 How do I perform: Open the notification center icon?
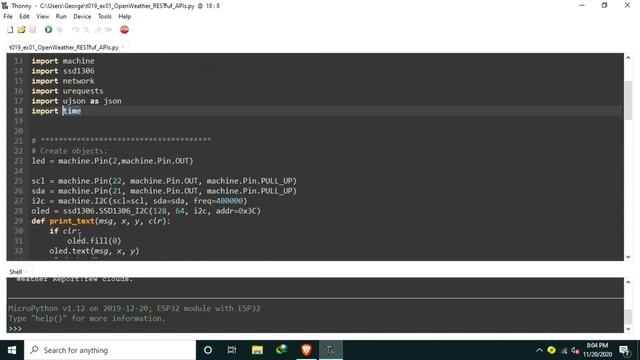click(624, 350)
